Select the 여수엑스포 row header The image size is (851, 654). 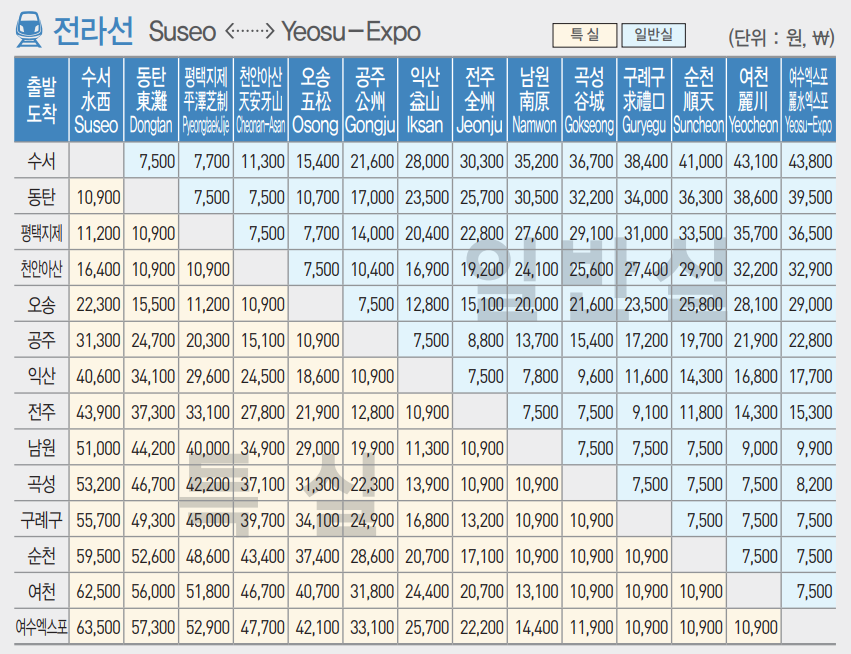click(x=41, y=628)
